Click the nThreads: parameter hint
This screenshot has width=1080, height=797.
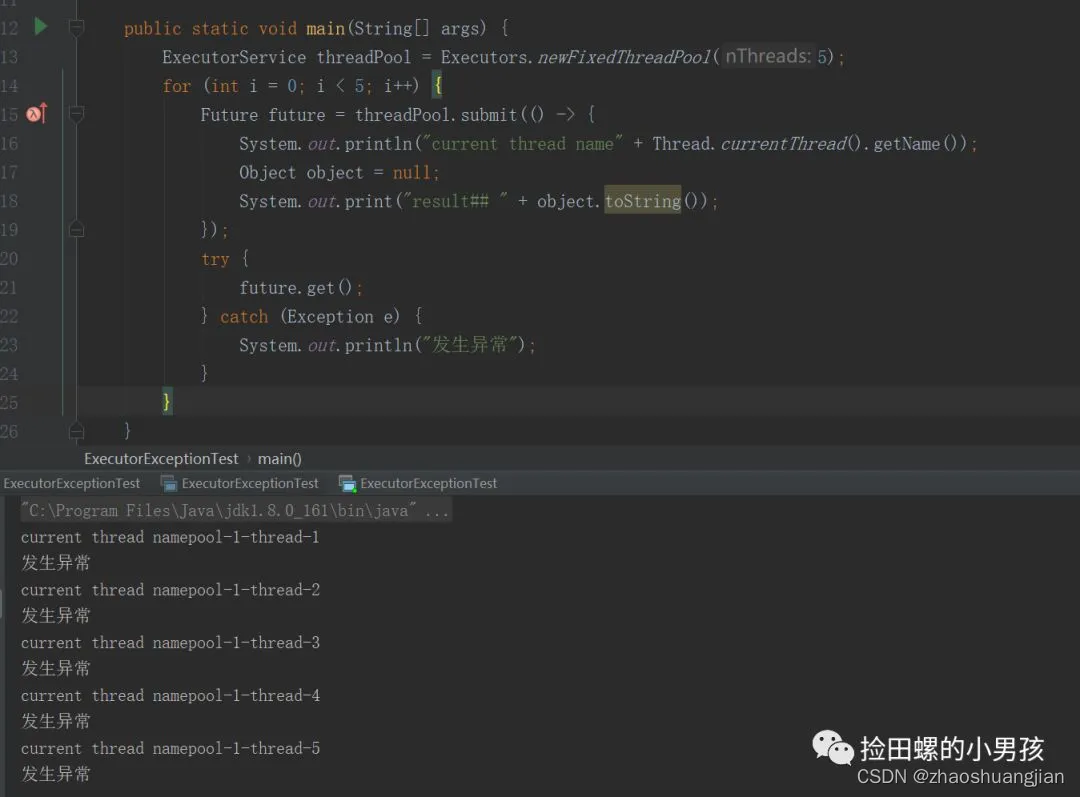pos(768,56)
